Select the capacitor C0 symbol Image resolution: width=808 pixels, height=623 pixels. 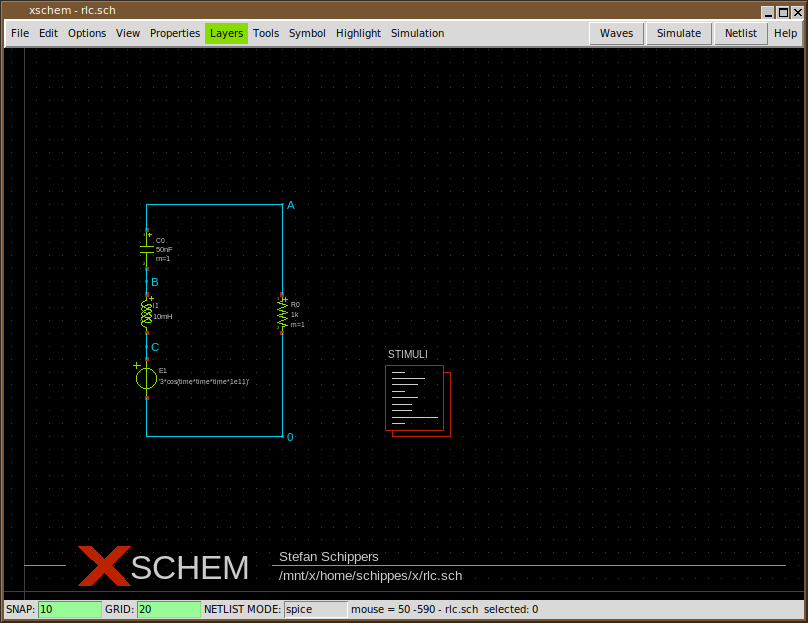point(147,250)
